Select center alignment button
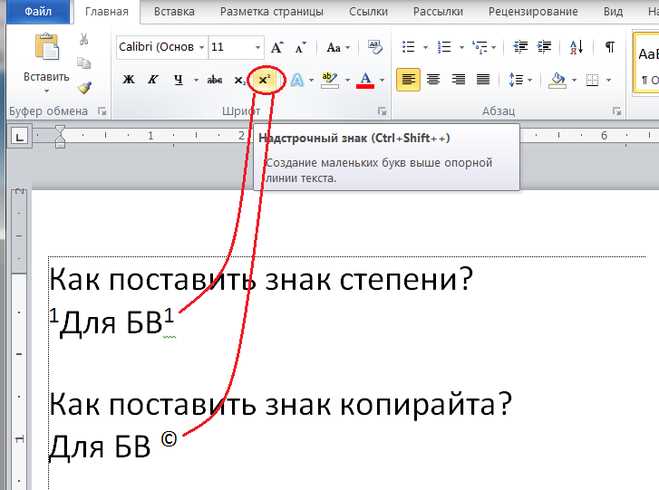This screenshot has width=659, height=490. click(x=433, y=79)
